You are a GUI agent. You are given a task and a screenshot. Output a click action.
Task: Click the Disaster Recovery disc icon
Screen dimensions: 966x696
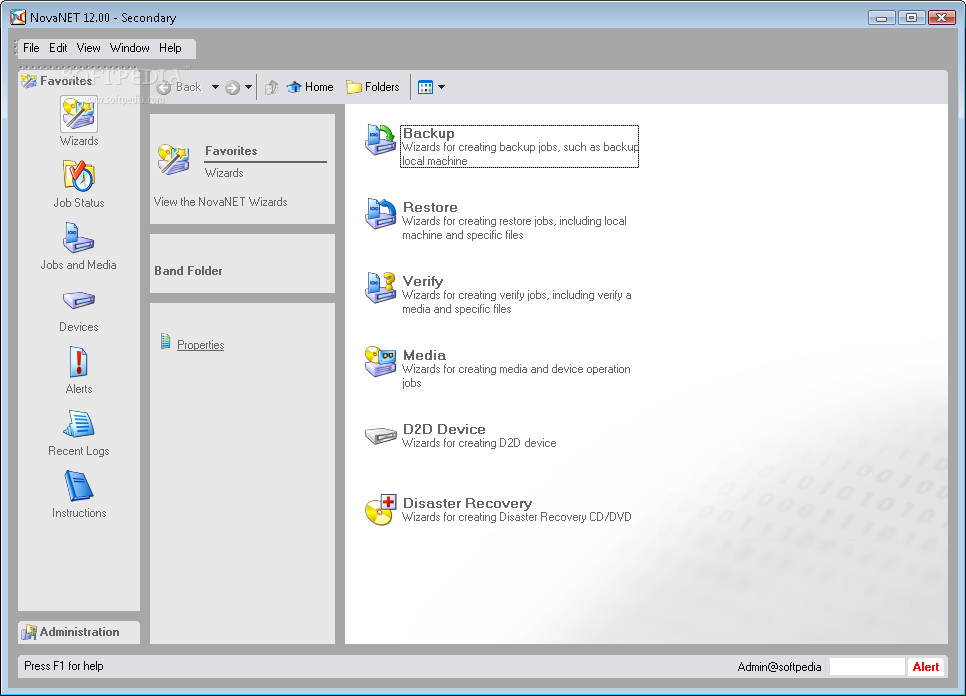(380, 509)
